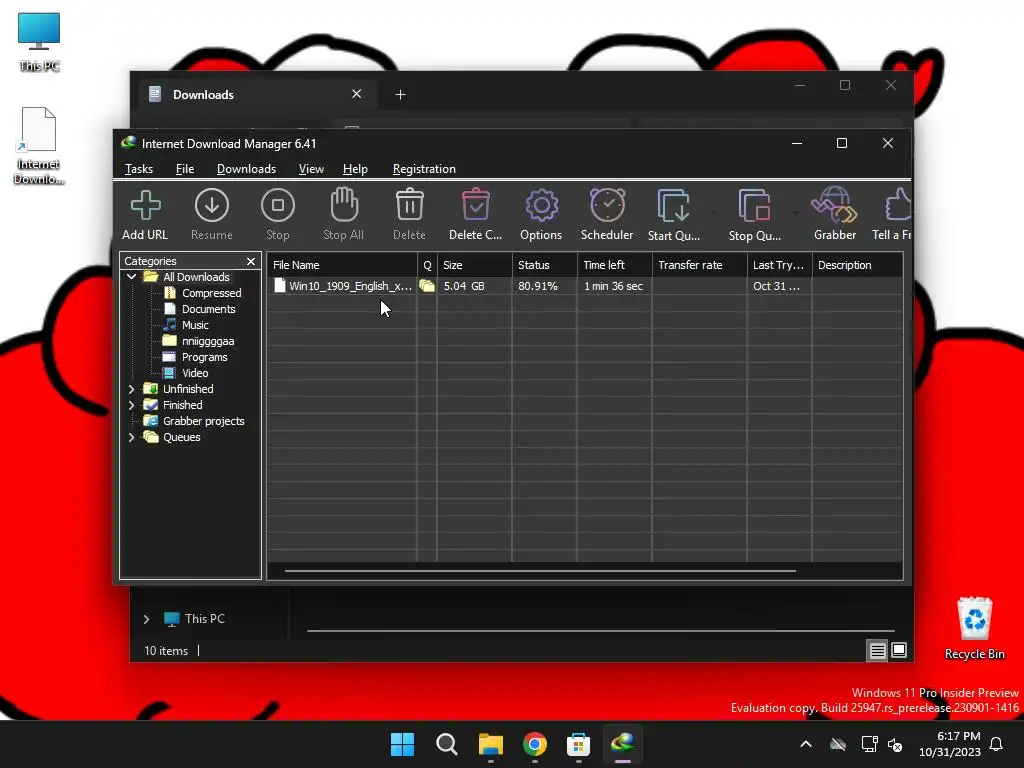Open the File menu
1024x768 pixels.
pyautogui.click(x=185, y=169)
